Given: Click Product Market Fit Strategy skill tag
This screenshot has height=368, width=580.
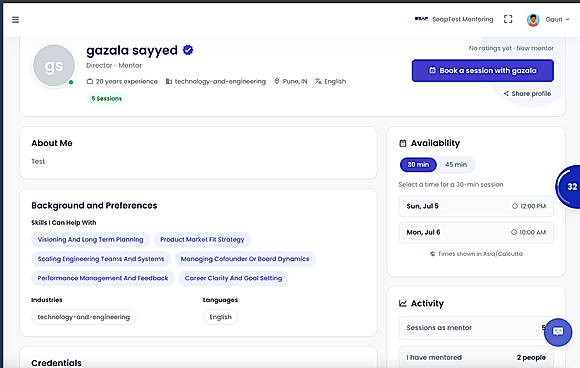Looking at the screenshot, I should click(202, 240).
